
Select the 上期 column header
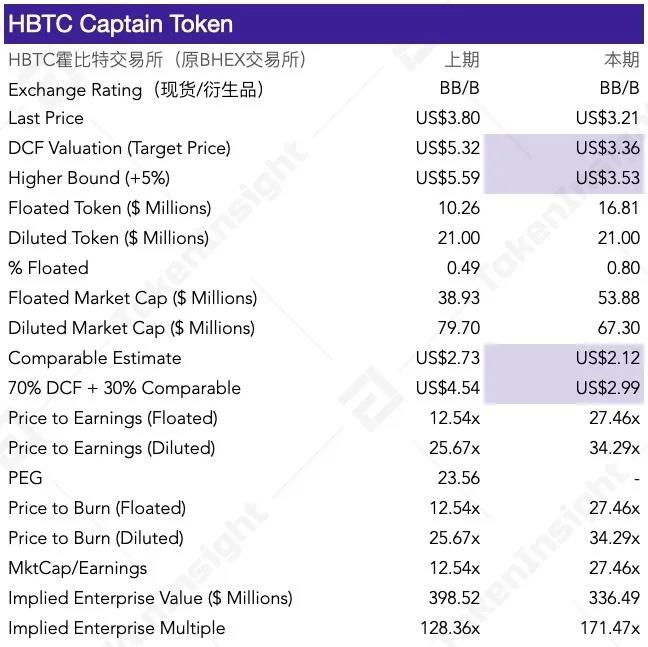pyautogui.click(x=461, y=59)
